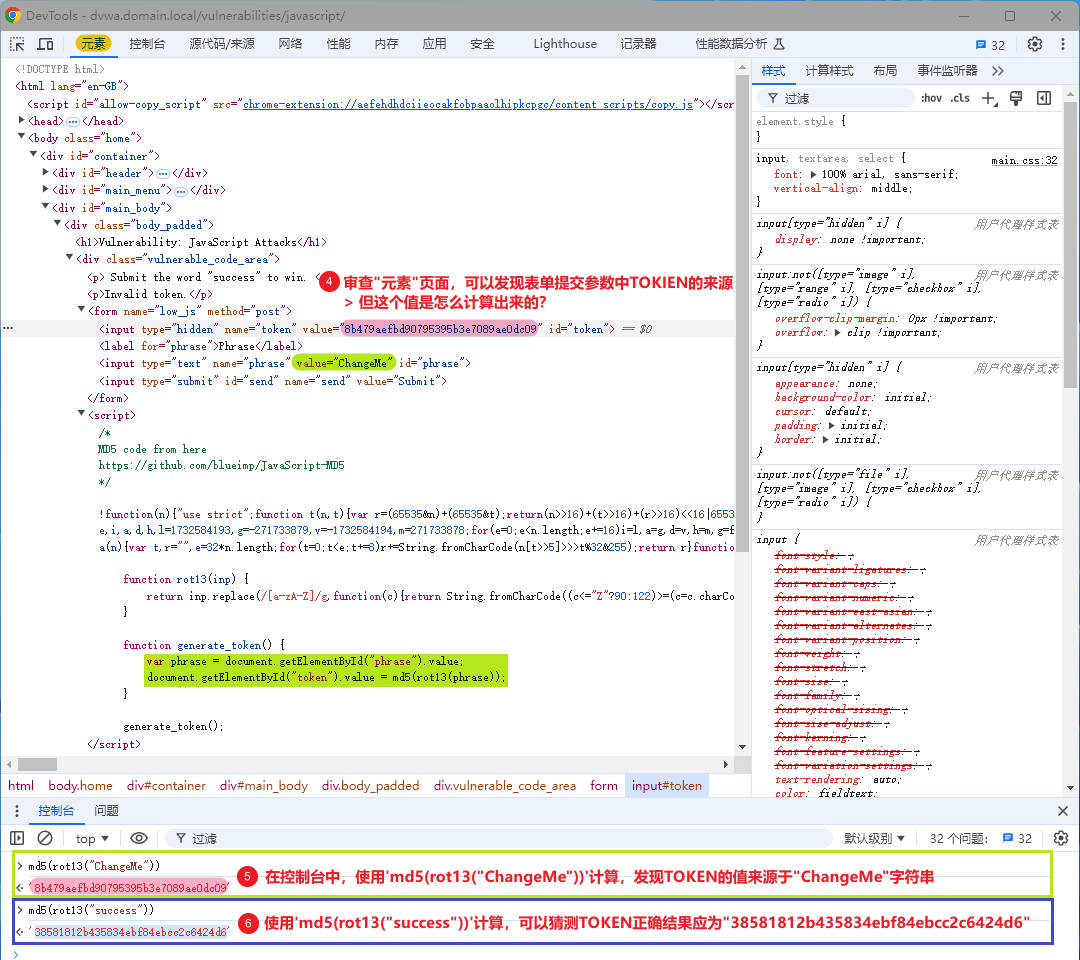Create a live expression with the eye icon

tap(138, 838)
